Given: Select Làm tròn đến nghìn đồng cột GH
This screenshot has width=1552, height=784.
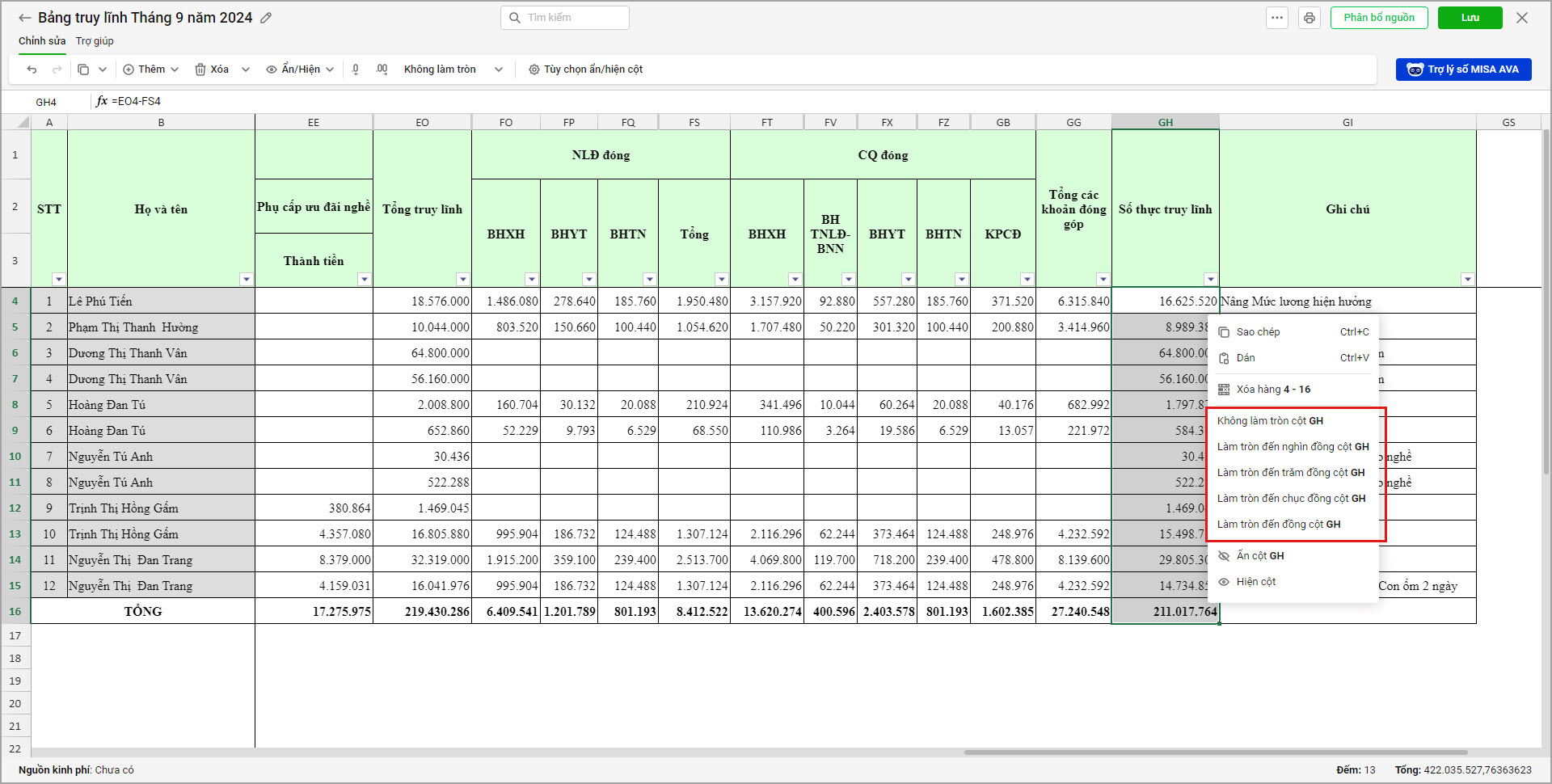Looking at the screenshot, I should click(1293, 447).
